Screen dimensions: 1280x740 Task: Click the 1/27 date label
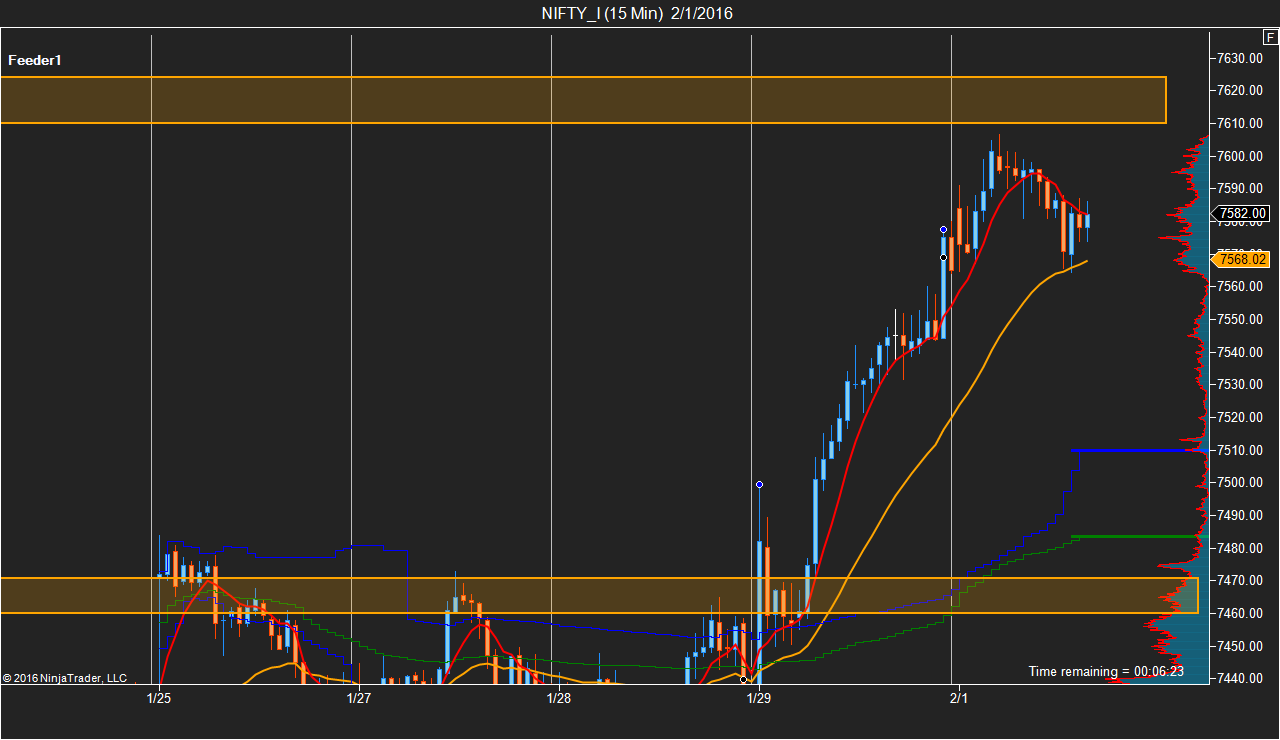pyautogui.click(x=359, y=697)
